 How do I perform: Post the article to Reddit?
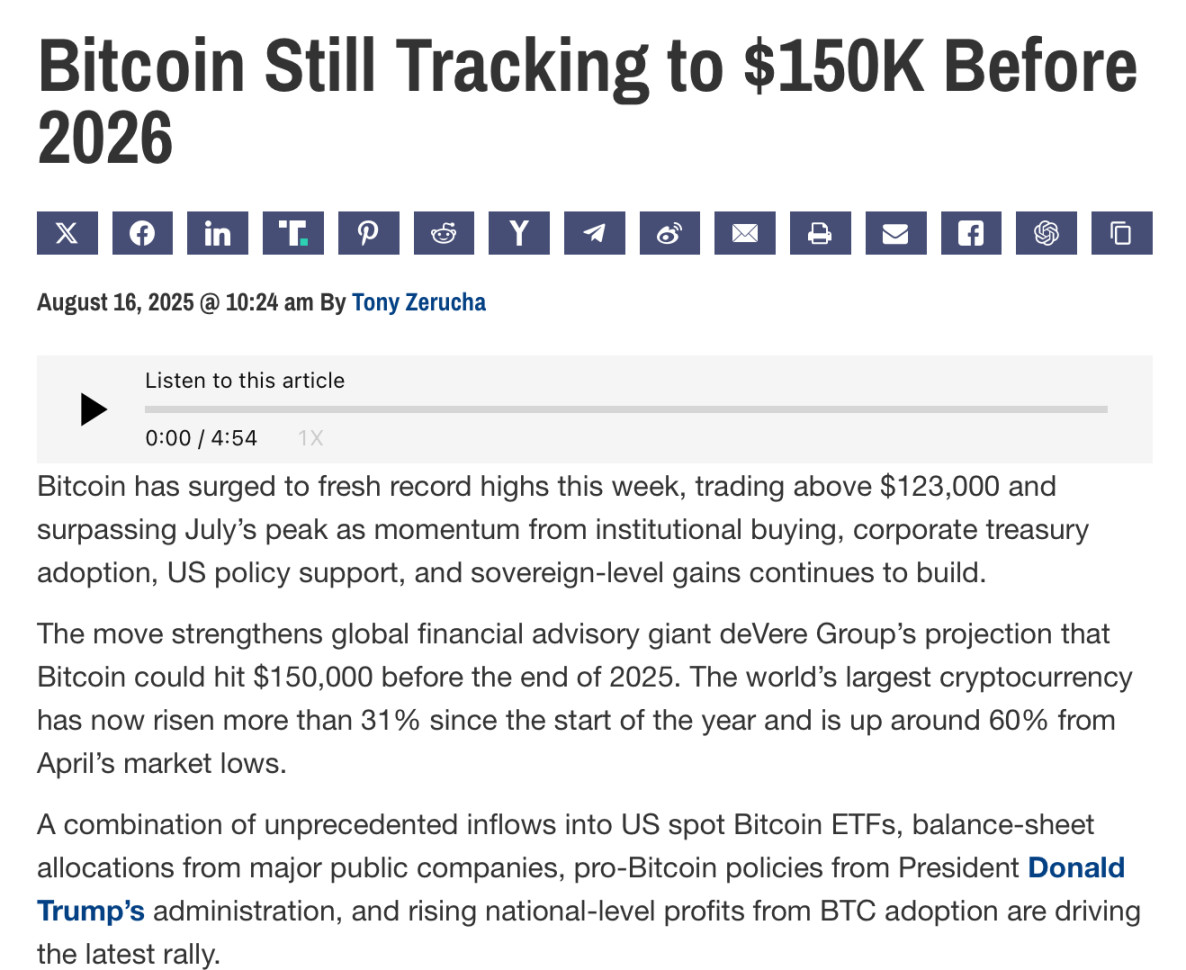[x=443, y=233]
